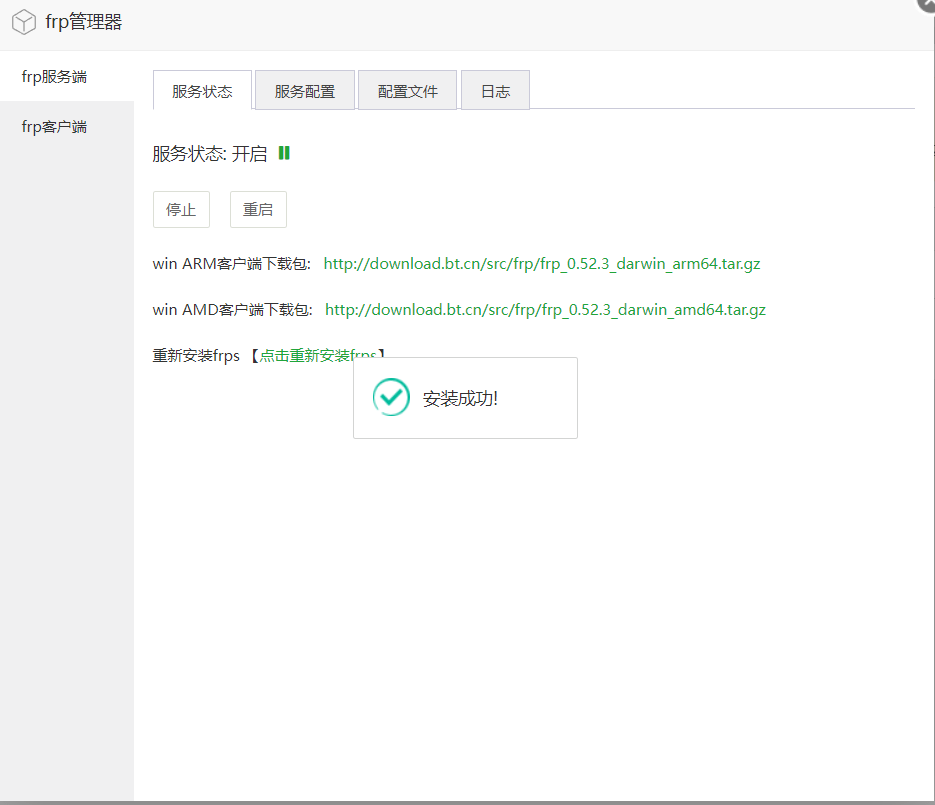Click the green checkmark success icon
Screen dimensions: 935x805
click(x=391, y=397)
